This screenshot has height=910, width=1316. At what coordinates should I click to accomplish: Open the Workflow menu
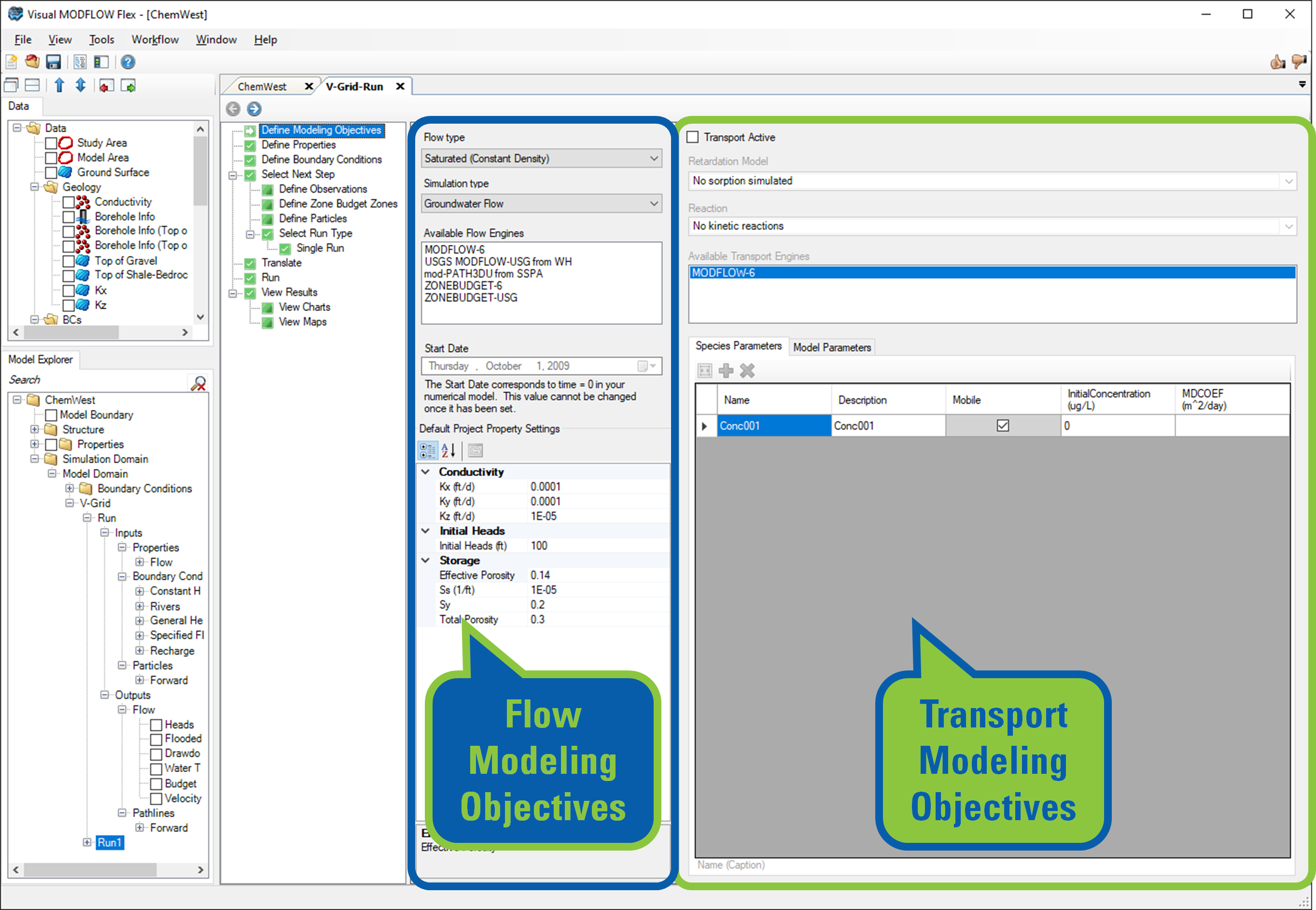[155, 39]
